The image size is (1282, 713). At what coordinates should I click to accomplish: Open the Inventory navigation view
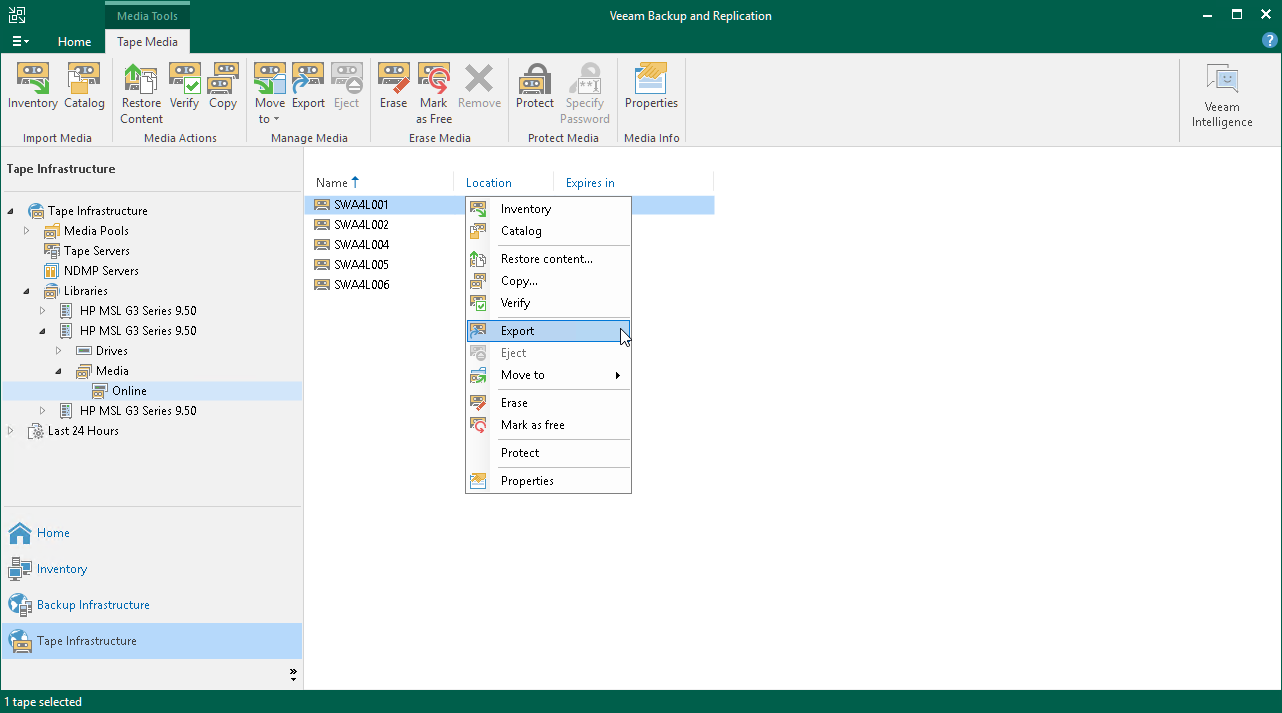tap(152, 569)
